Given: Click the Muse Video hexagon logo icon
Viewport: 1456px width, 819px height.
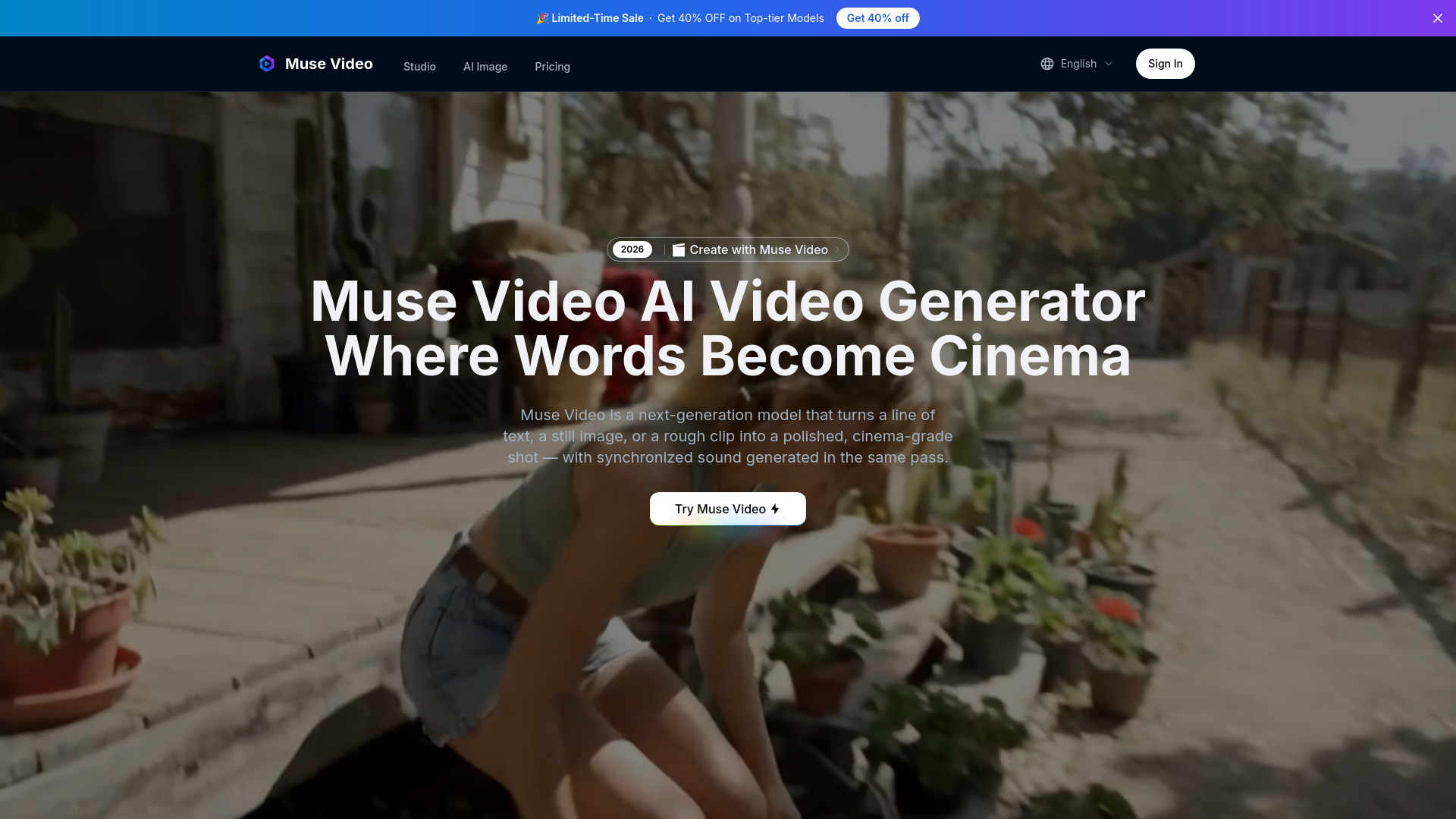Looking at the screenshot, I should pos(267,64).
